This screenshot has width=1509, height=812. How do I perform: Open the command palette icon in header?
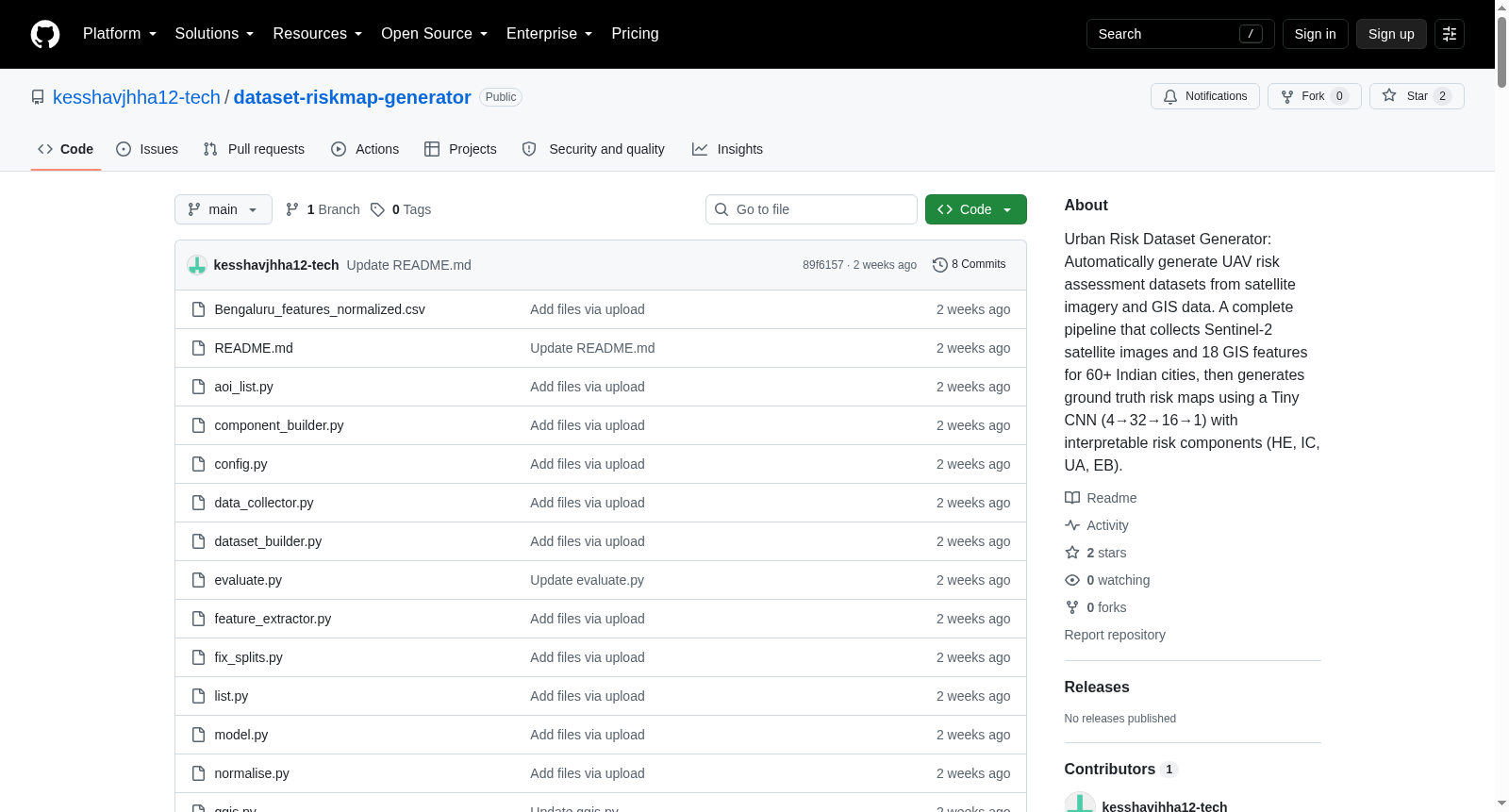click(x=1450, y=34)
